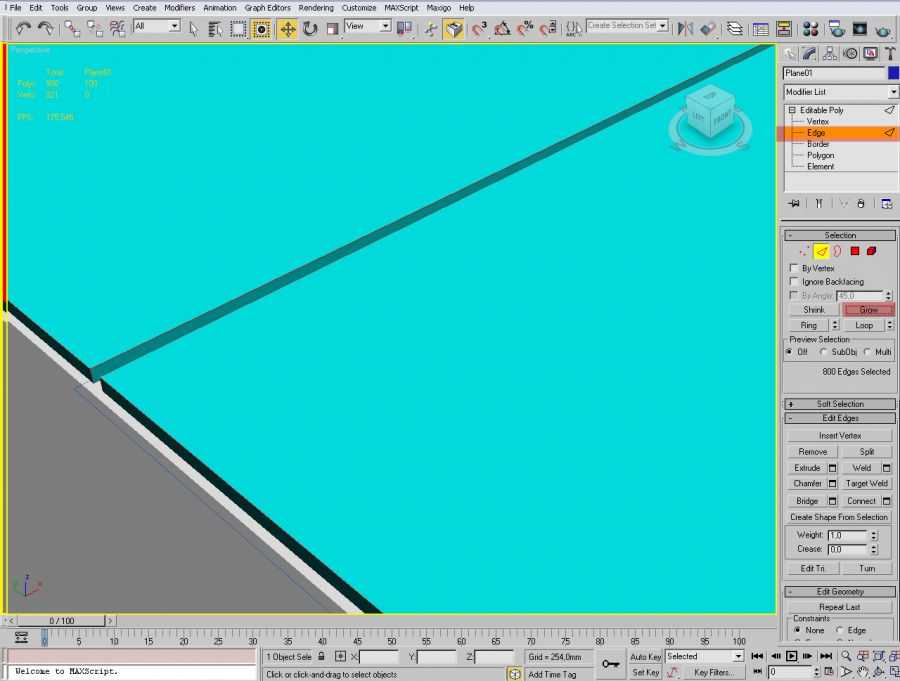Click the Plane01 object color swatch

coord(893,73)
